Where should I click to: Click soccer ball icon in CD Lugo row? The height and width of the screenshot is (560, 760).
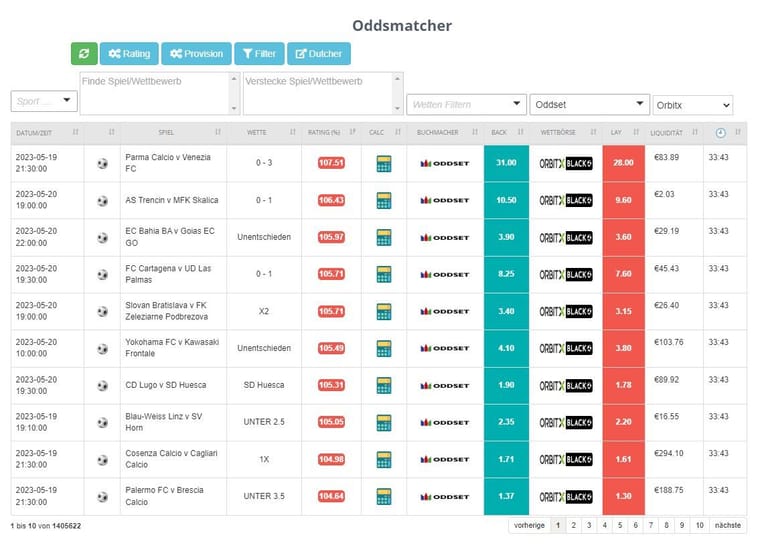(x=102, y=385)
